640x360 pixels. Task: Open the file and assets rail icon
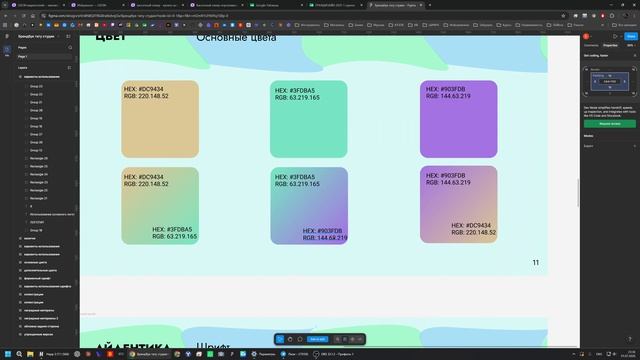(7, 50)
